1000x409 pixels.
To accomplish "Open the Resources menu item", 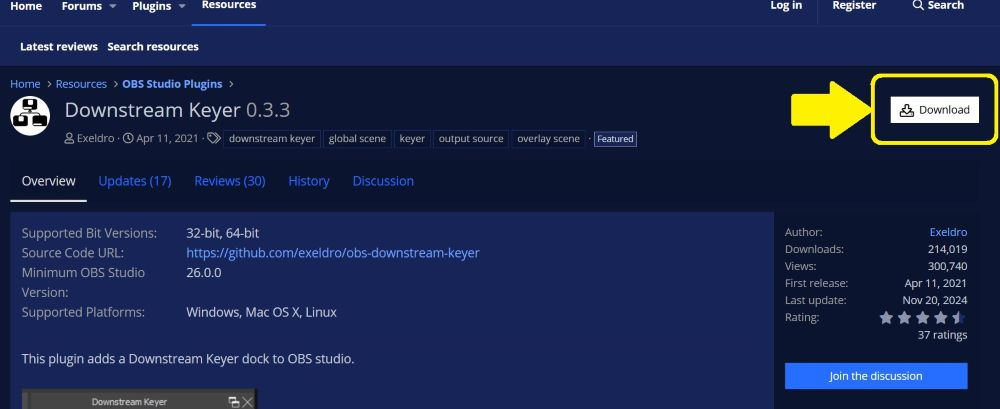I will click(229, 5).
